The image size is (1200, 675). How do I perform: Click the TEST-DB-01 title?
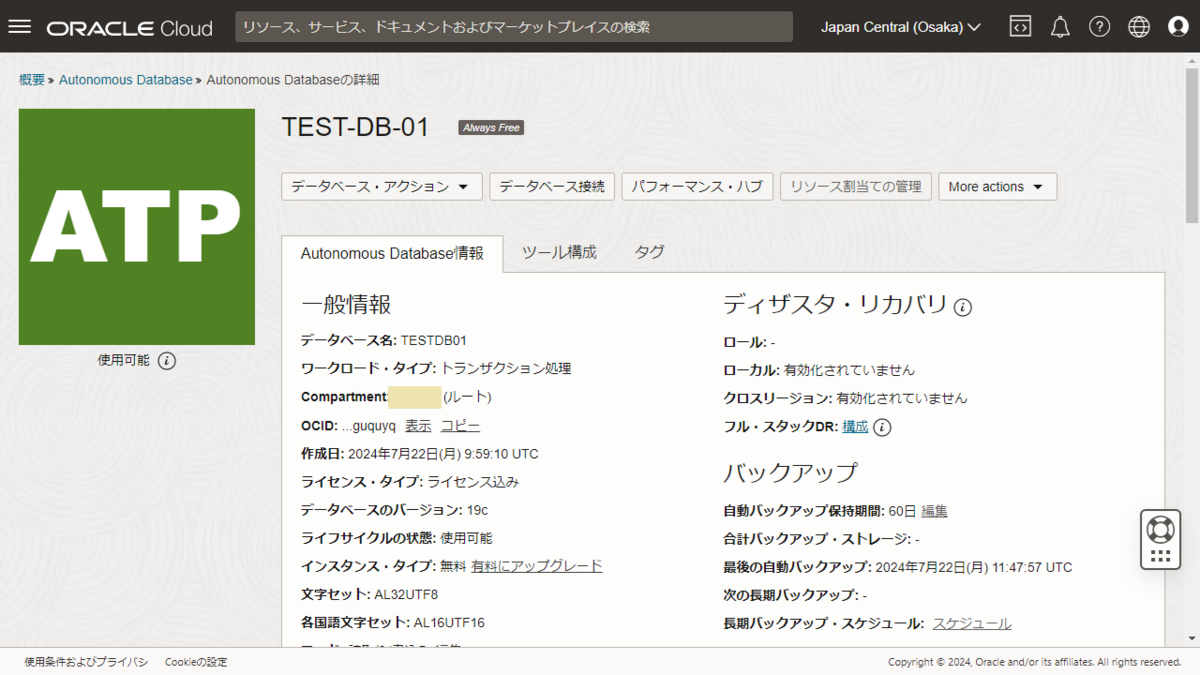pyautogui.click(x=355, y=127)
